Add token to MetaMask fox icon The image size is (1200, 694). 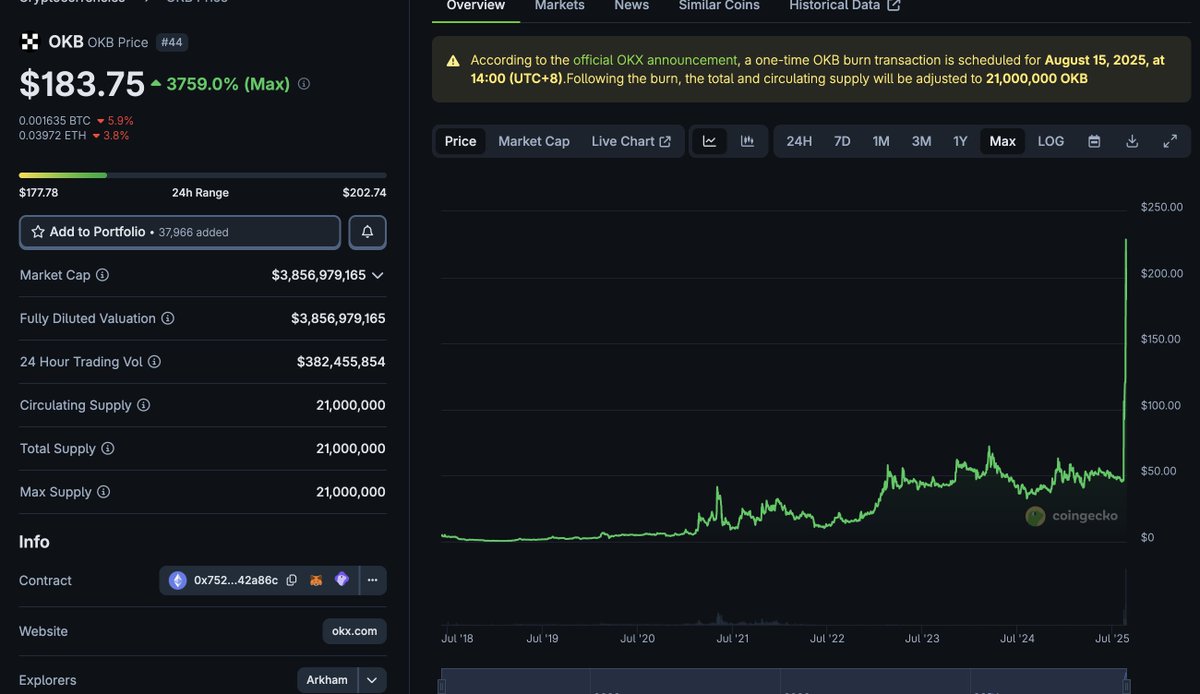tap(316, 580)
